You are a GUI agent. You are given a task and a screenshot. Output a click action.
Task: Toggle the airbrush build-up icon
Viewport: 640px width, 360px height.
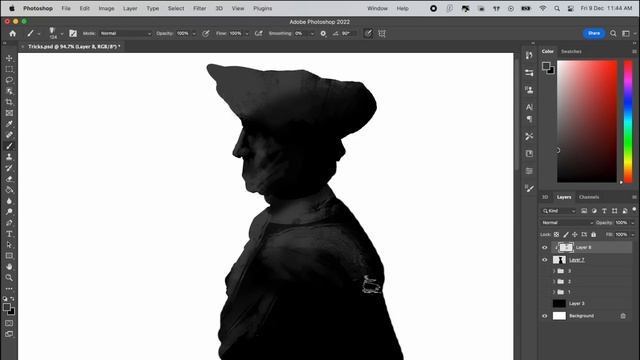(x=258, y=33)
